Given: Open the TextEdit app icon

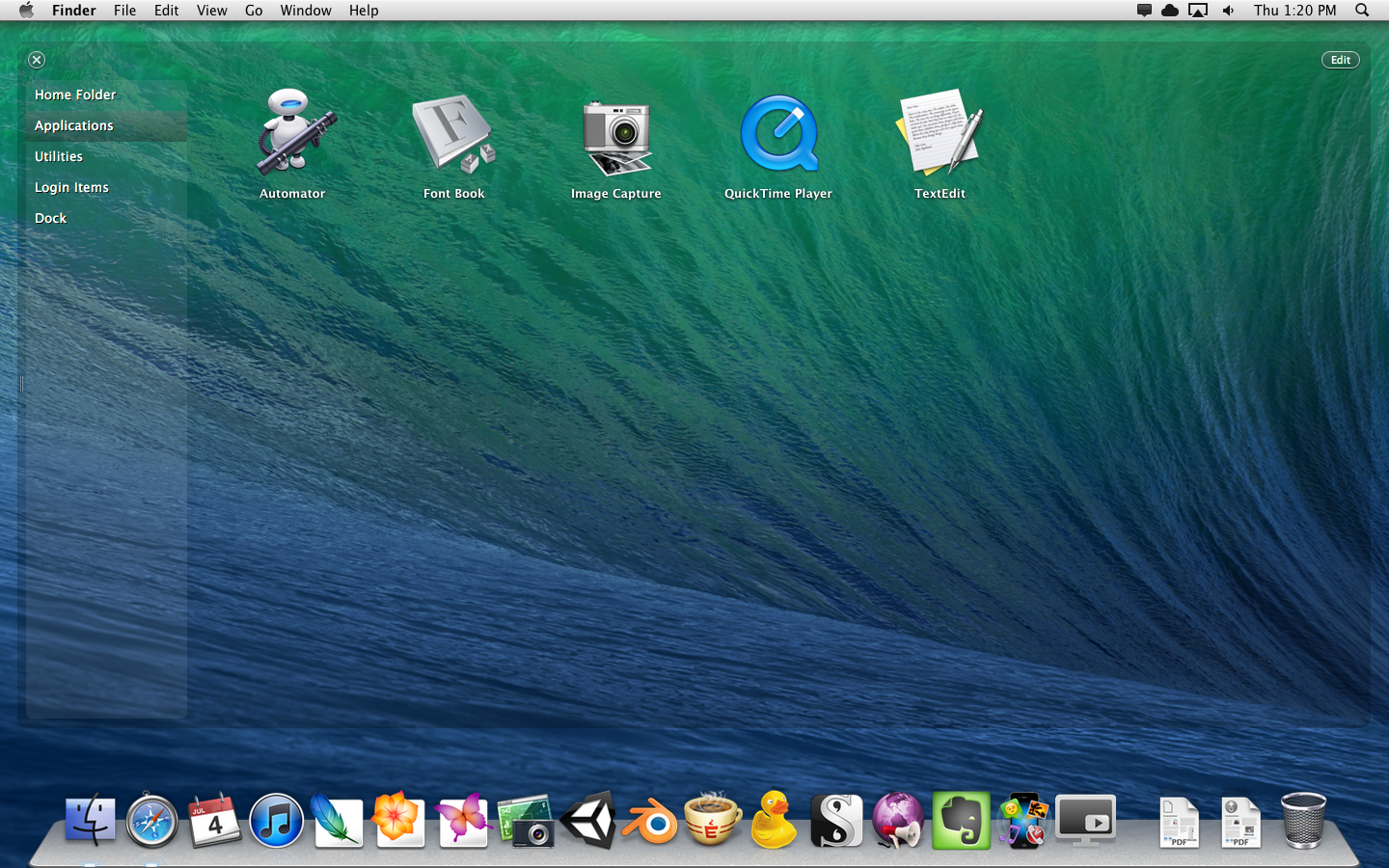Looking at the screenshot, I should pos(940,133).
